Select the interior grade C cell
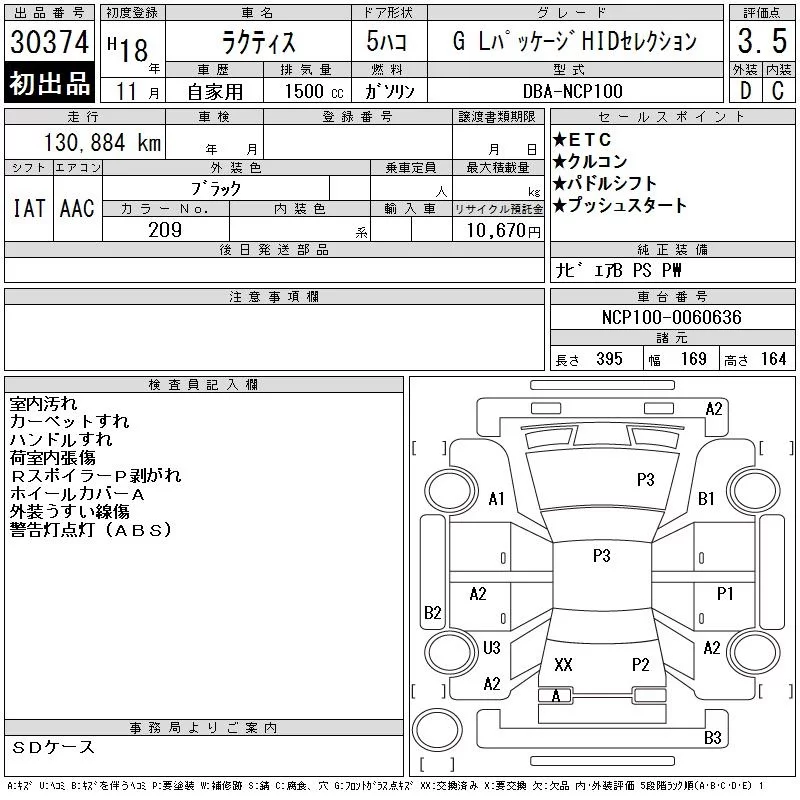 tap(777, 90)
